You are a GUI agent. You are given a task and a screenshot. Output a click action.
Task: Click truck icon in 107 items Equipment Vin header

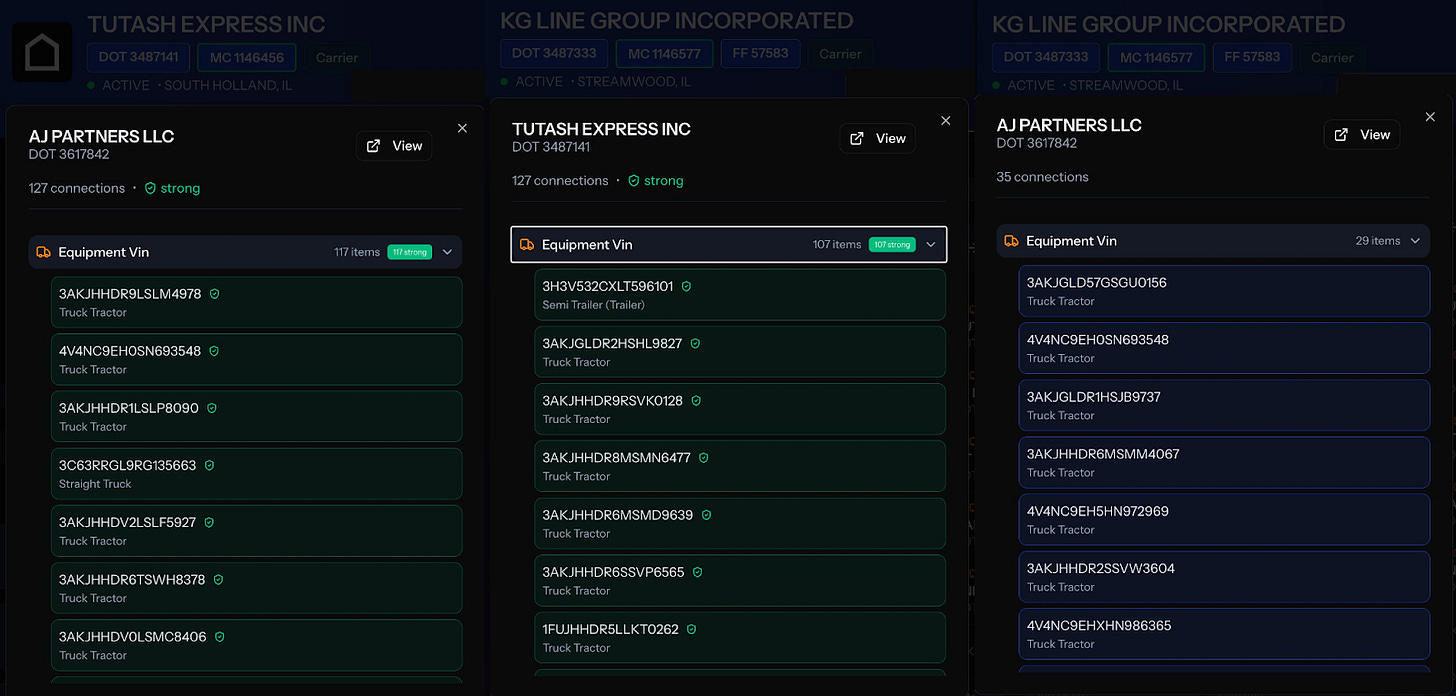(527, 244)
